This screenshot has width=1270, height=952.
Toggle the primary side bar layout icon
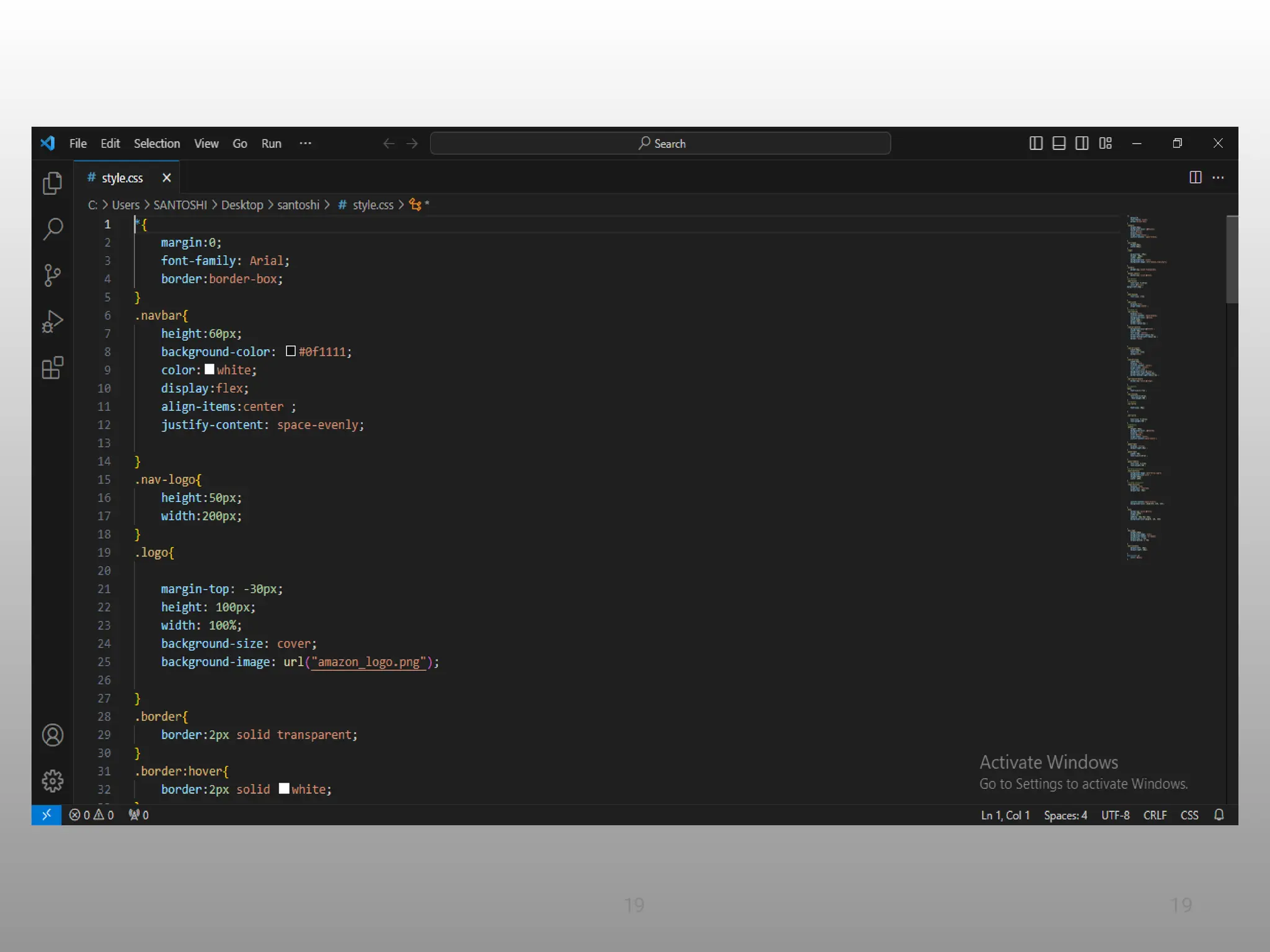(x=1036, y=143)
